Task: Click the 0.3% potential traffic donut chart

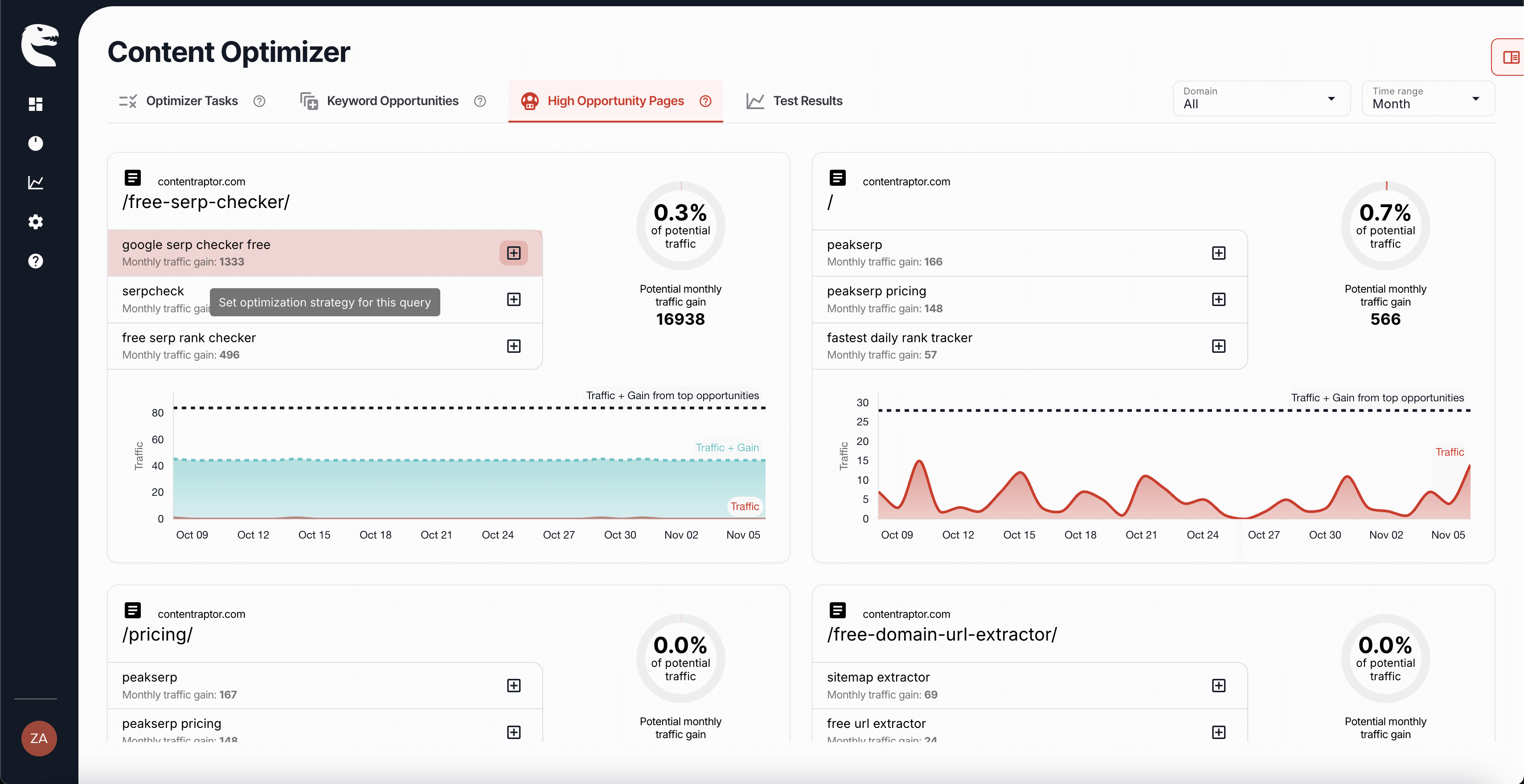Action: pyautogui.click(x=680, y=226)
